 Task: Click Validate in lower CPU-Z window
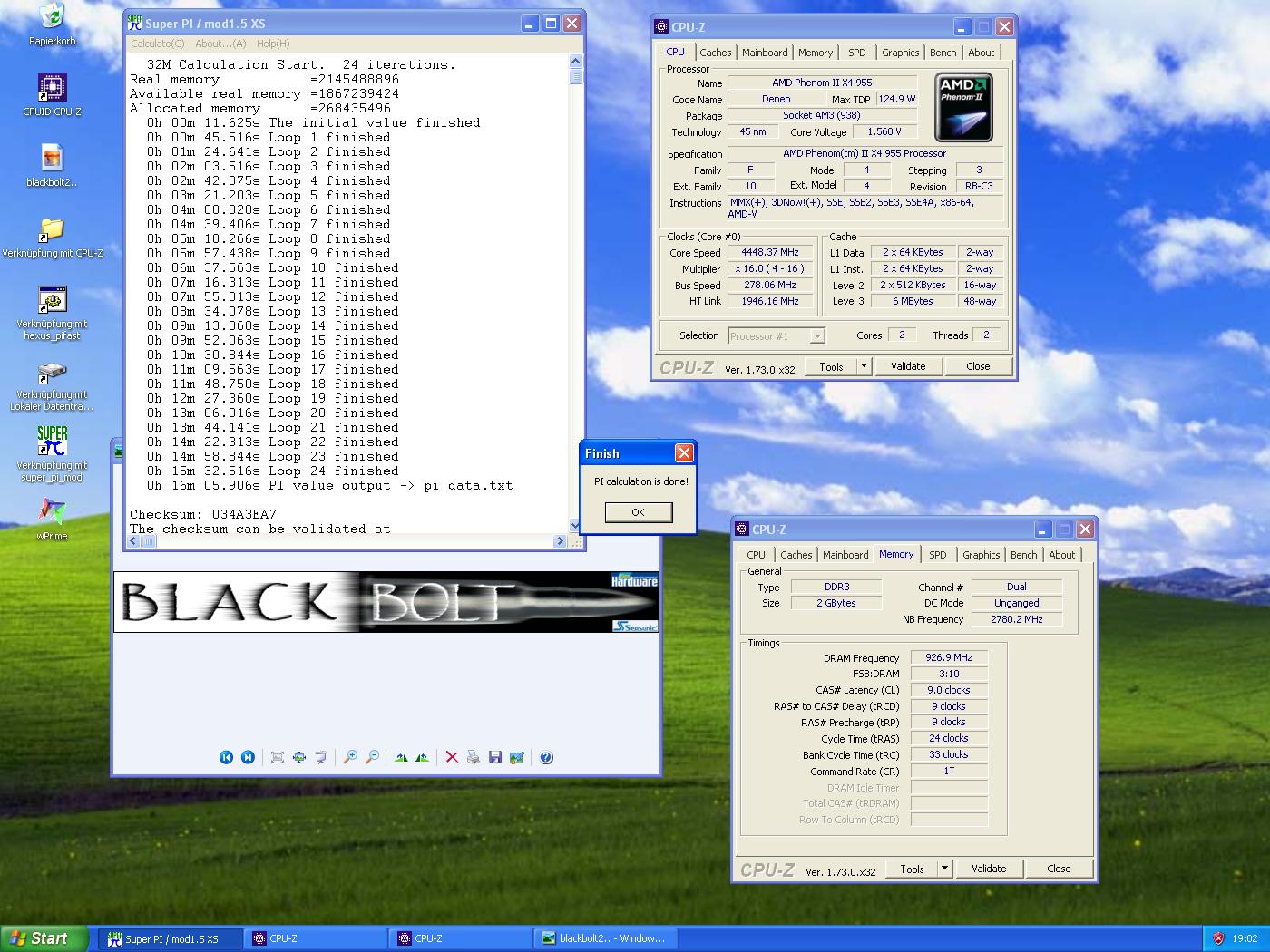point(989,869)
